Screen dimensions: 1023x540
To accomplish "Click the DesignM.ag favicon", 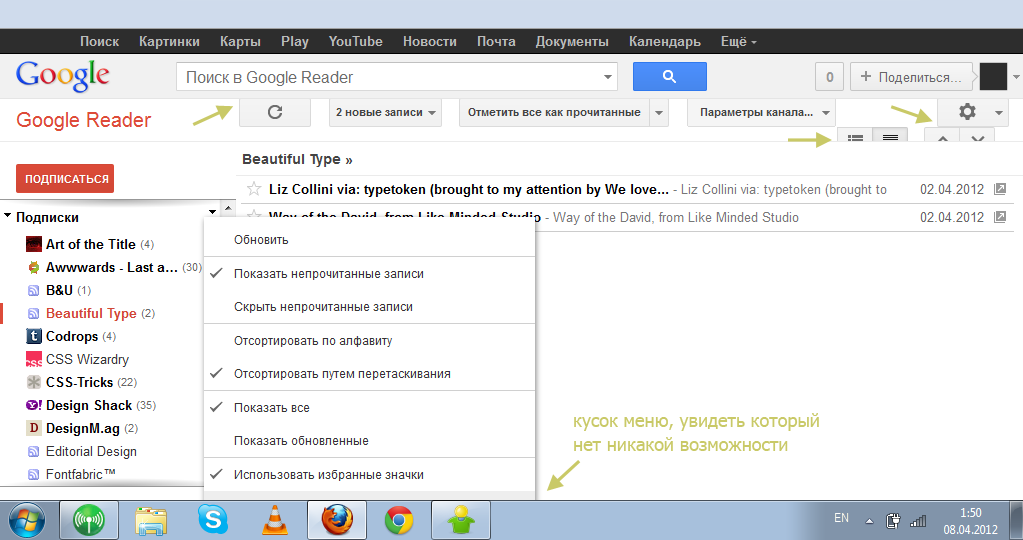I will (34, 428).
